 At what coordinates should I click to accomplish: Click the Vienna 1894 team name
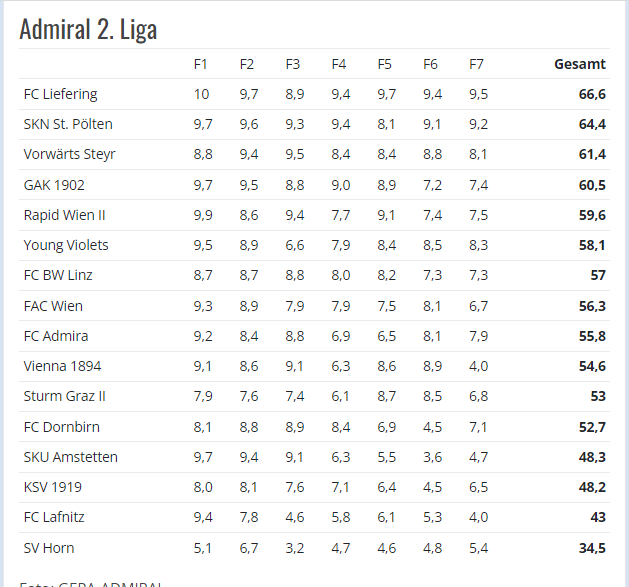coord(62,366)
